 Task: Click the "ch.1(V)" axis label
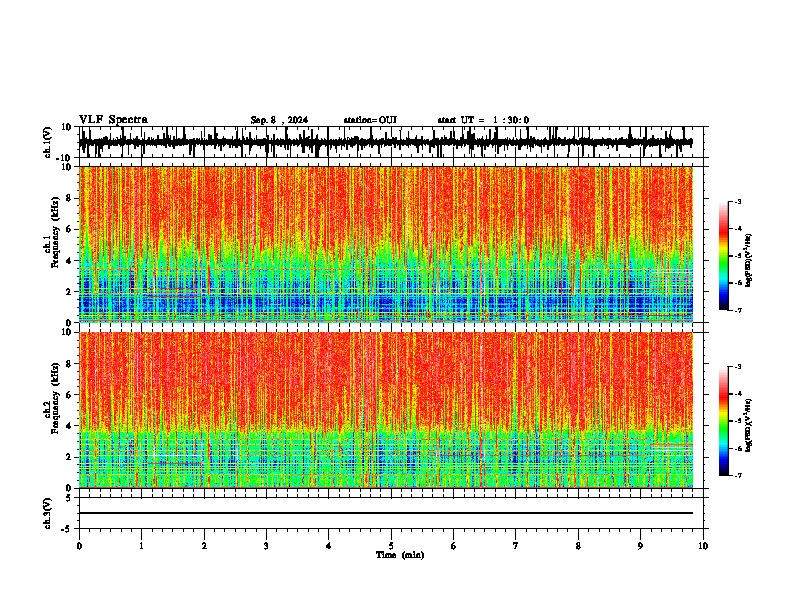tap(47, 142)
